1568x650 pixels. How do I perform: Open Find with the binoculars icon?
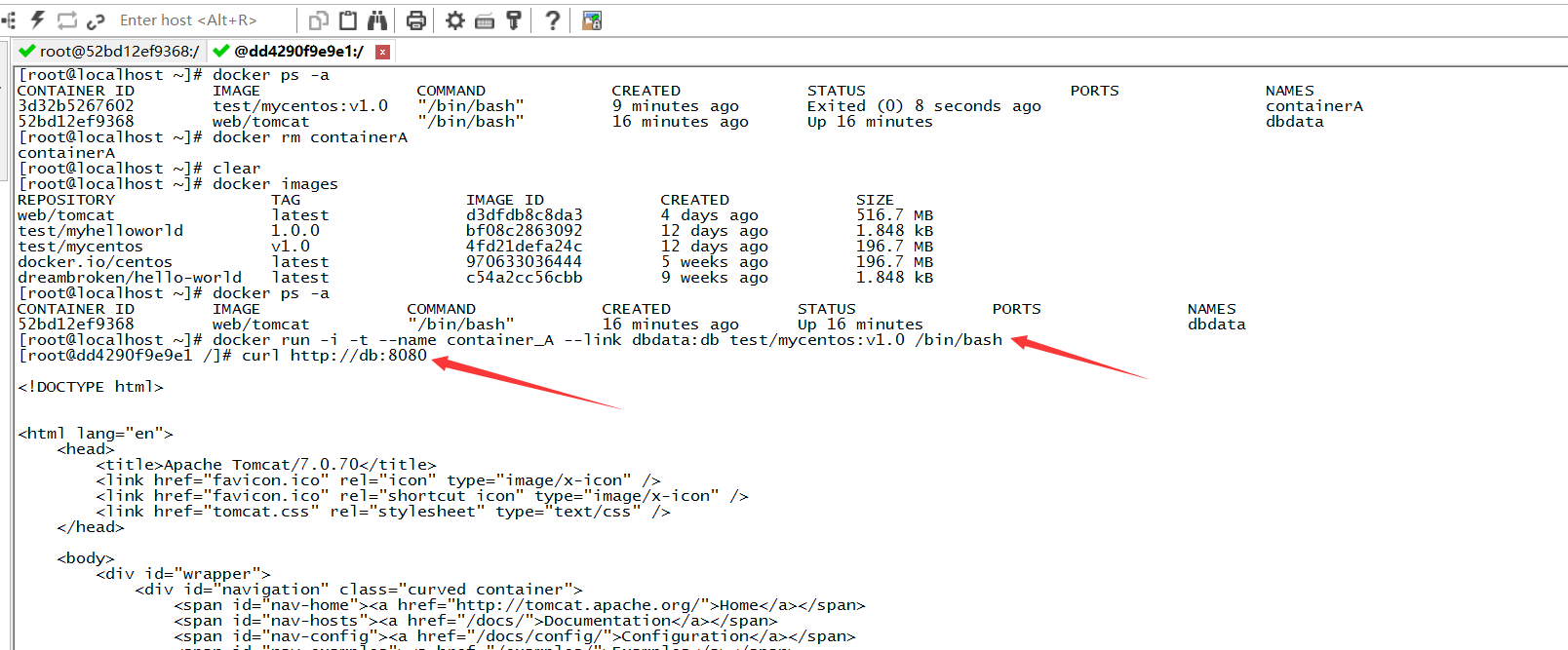tap(377, 19)
